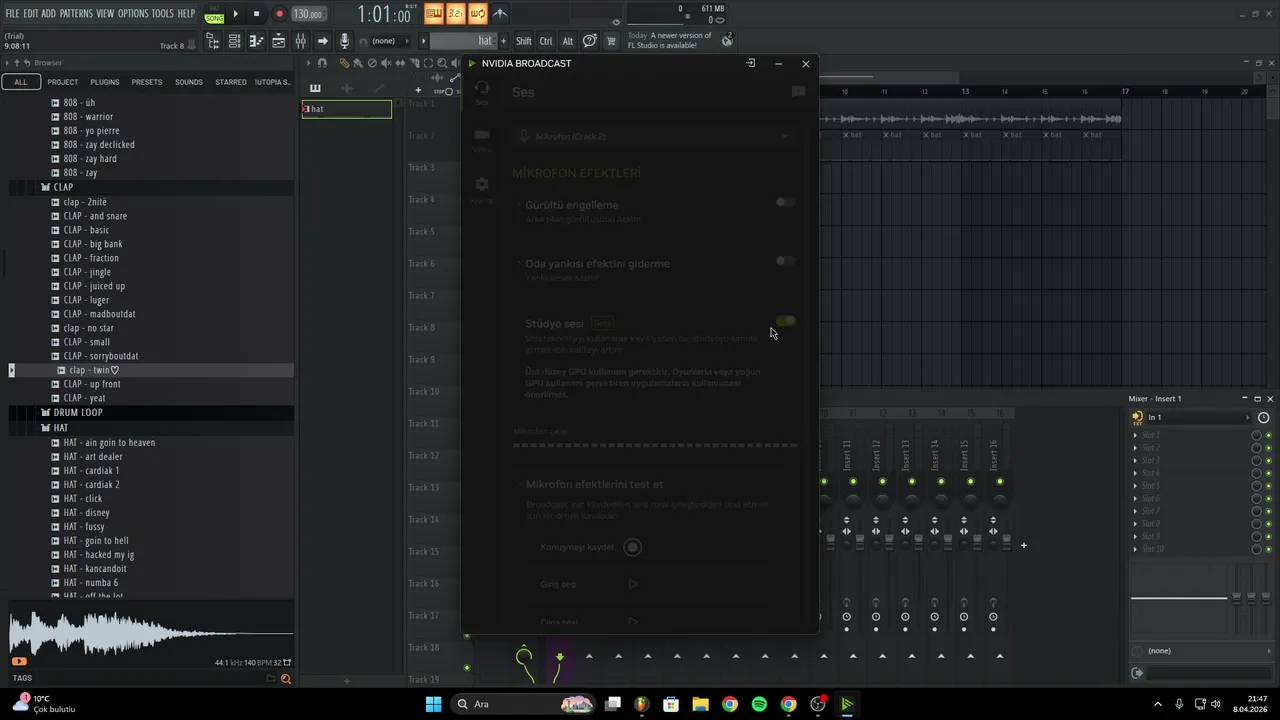Screen dimensions: 1280x720
Task: Select the zoom tool in playlist toolbar
Action: click(442, 63)
